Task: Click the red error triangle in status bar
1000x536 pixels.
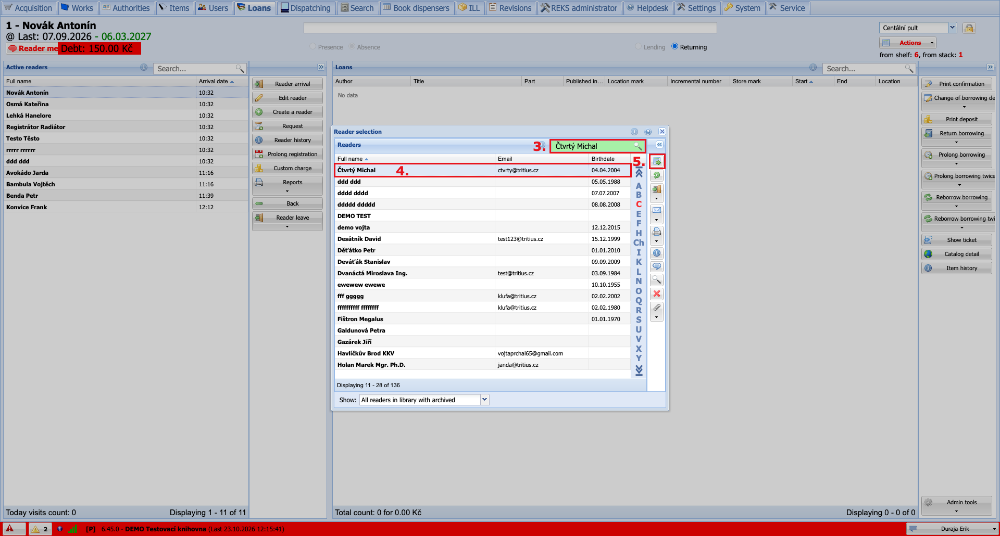Action: [11, 529]
